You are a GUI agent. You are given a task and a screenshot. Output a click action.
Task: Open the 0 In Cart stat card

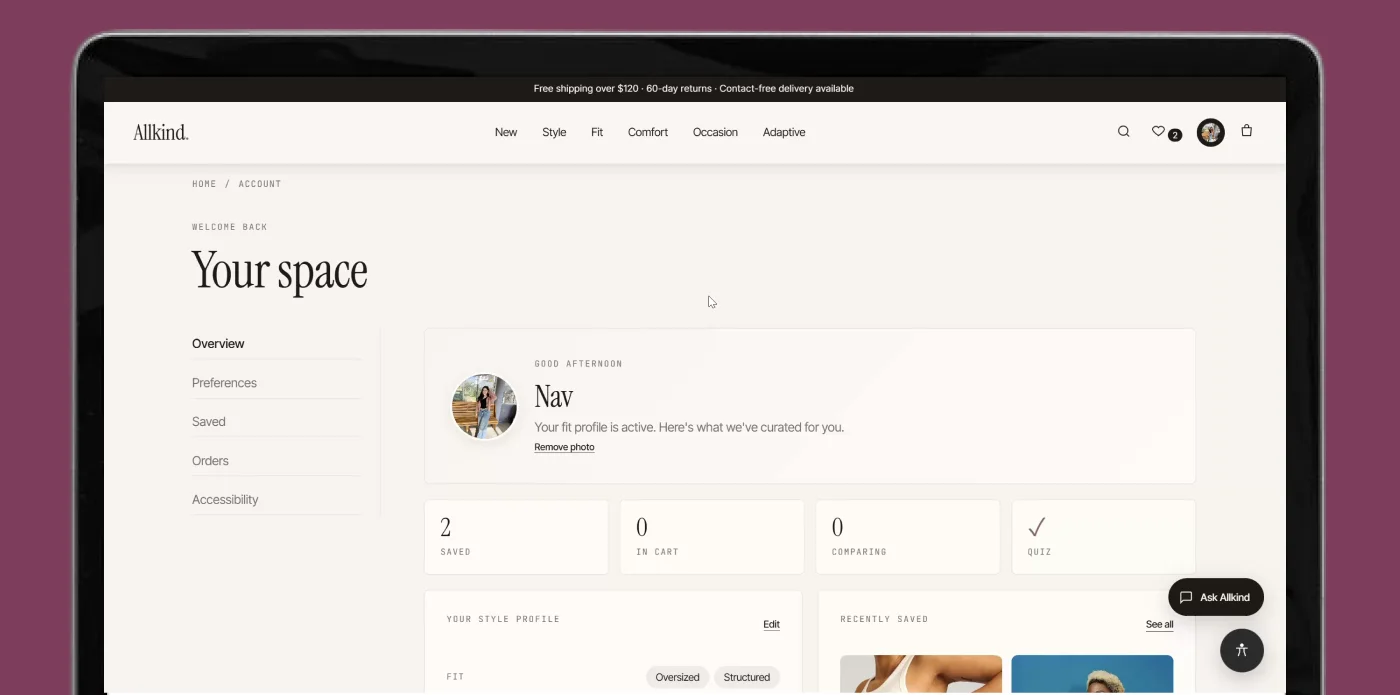tap(712, 537)
